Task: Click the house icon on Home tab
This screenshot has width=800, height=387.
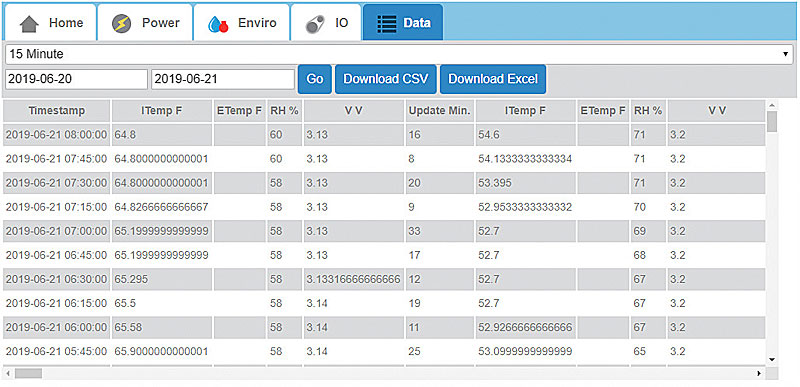Action: [x=30, y=24]
